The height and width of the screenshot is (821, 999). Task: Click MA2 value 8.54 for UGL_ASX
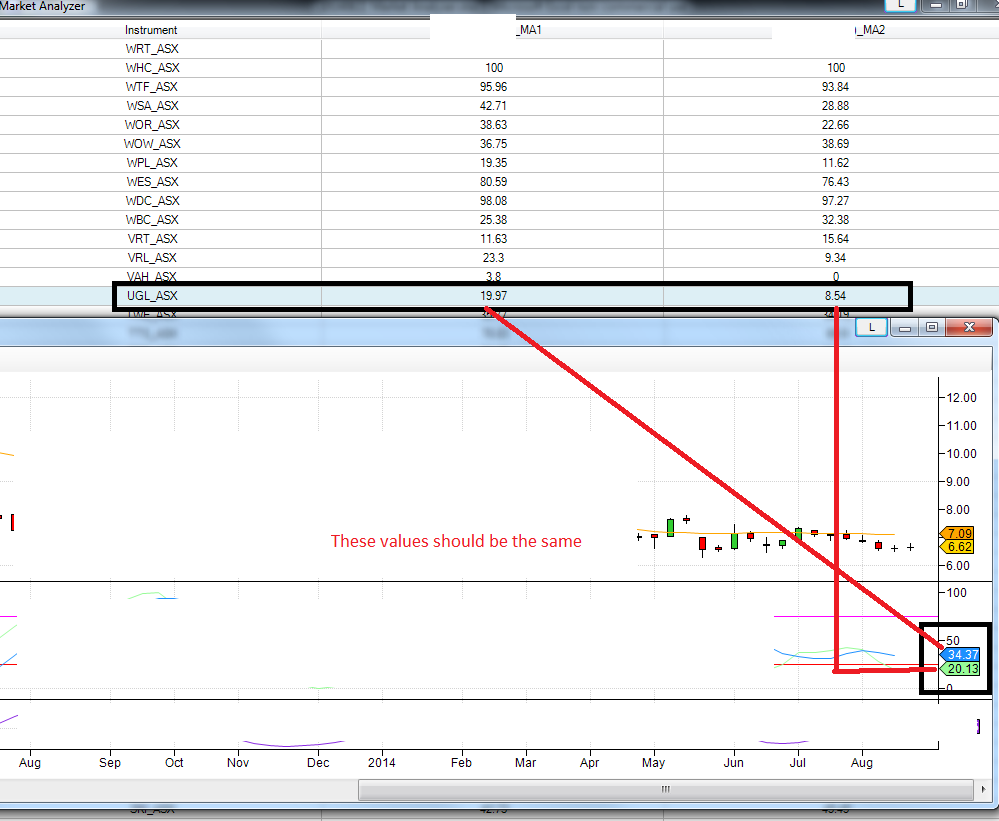(x=835, y=296)
